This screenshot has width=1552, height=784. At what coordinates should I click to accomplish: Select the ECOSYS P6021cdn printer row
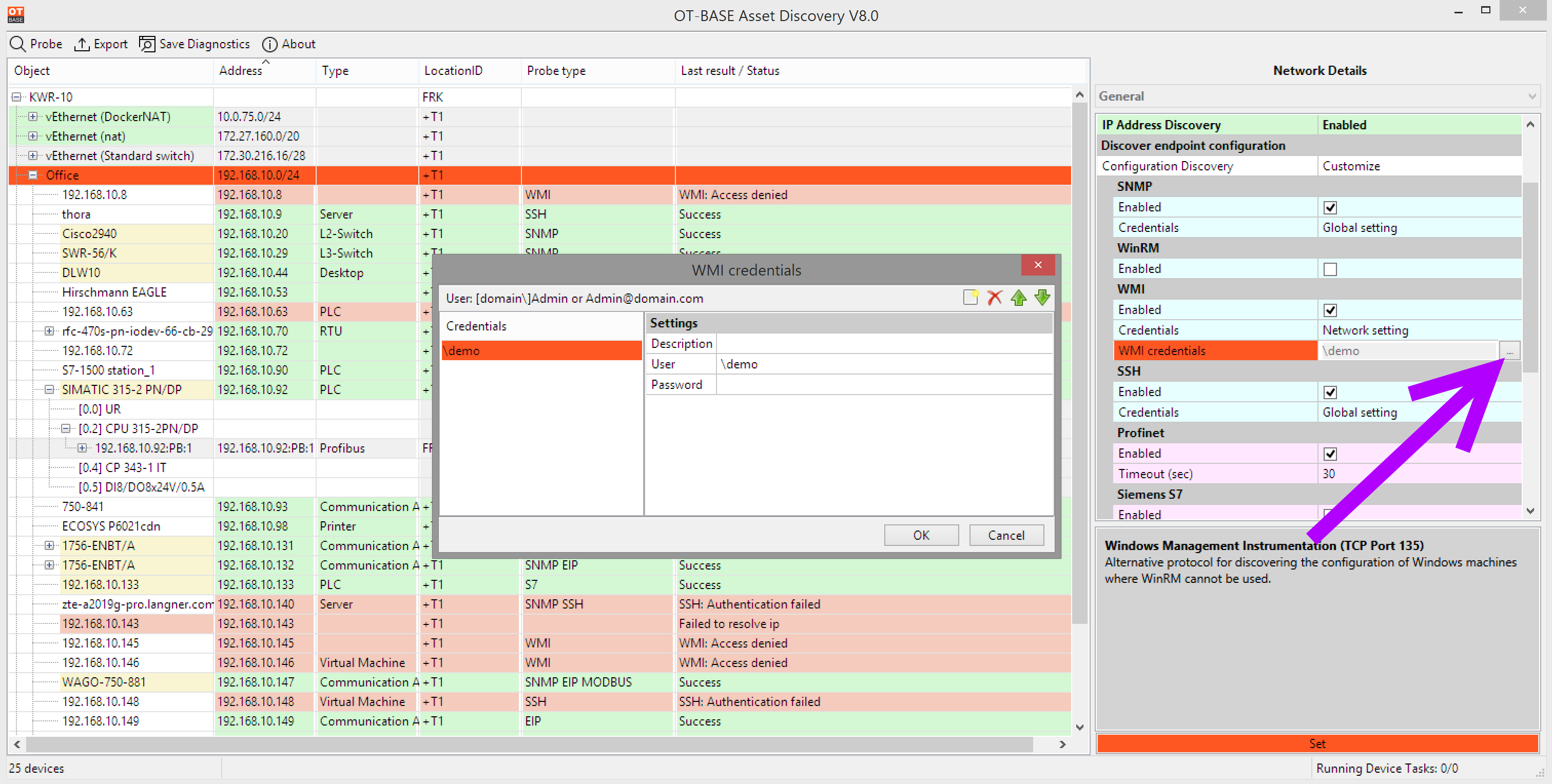click(220, 526)
